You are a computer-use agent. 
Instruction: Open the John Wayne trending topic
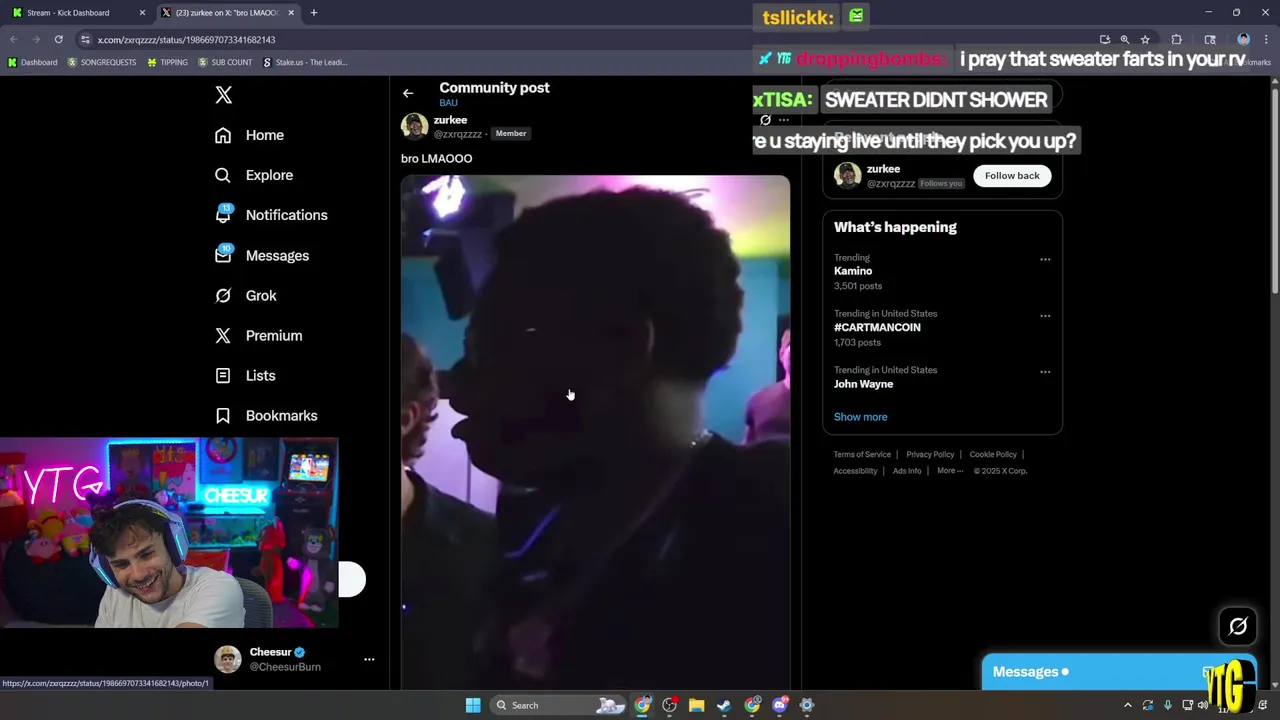point(863,384)
